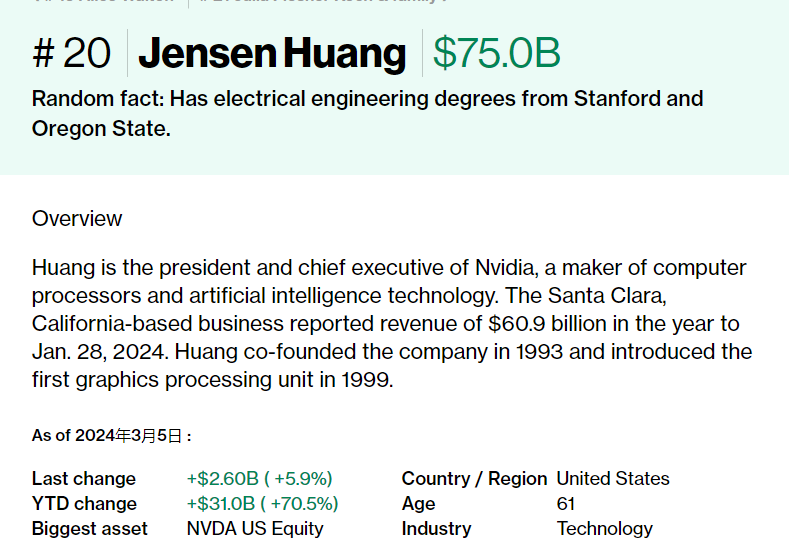Click the NVDA US Equity asset

[x=255, y=529]
